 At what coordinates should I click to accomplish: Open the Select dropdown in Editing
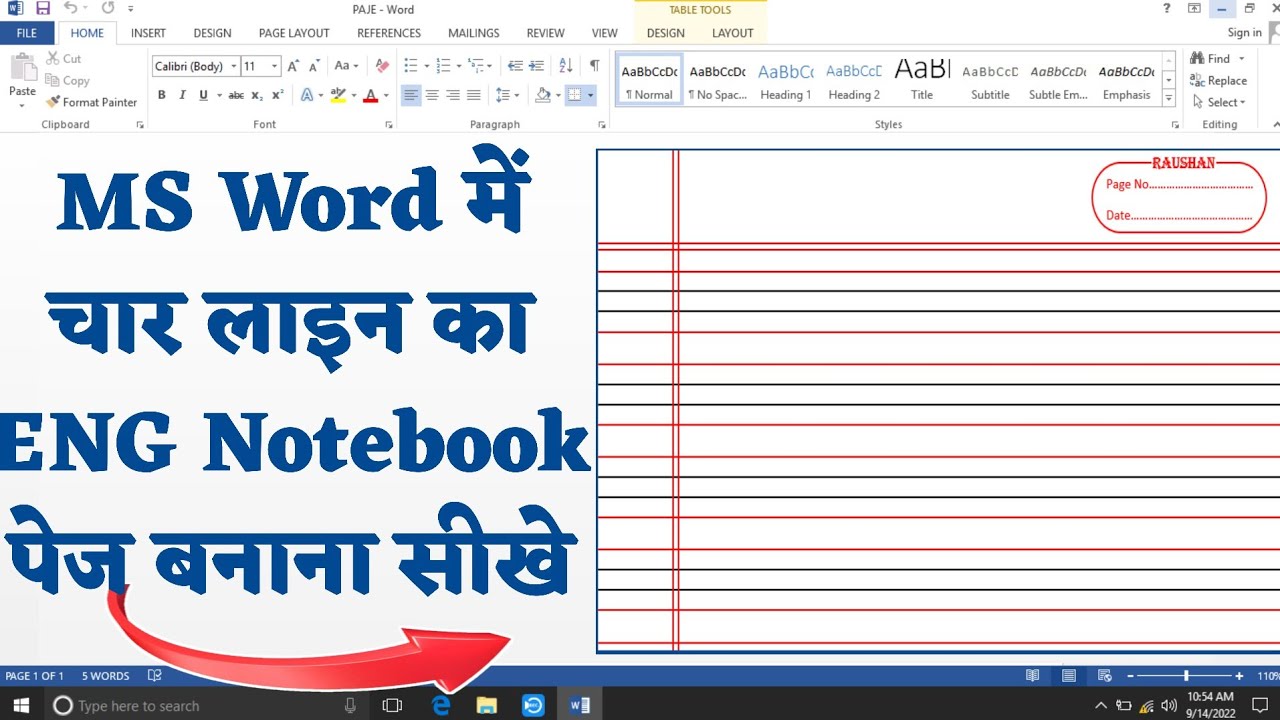[1220, 102]
